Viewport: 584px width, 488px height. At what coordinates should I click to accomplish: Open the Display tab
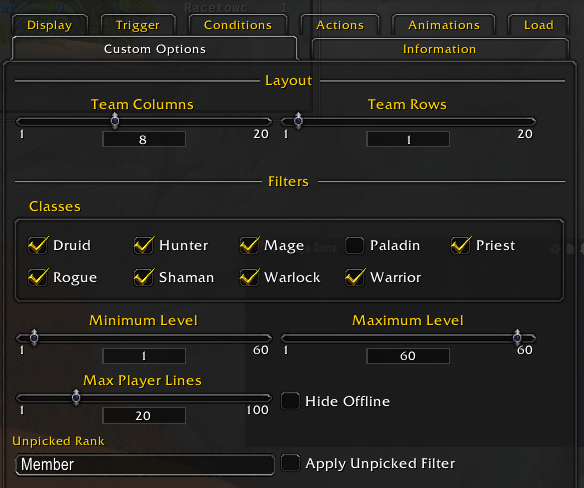click(50, 25)
